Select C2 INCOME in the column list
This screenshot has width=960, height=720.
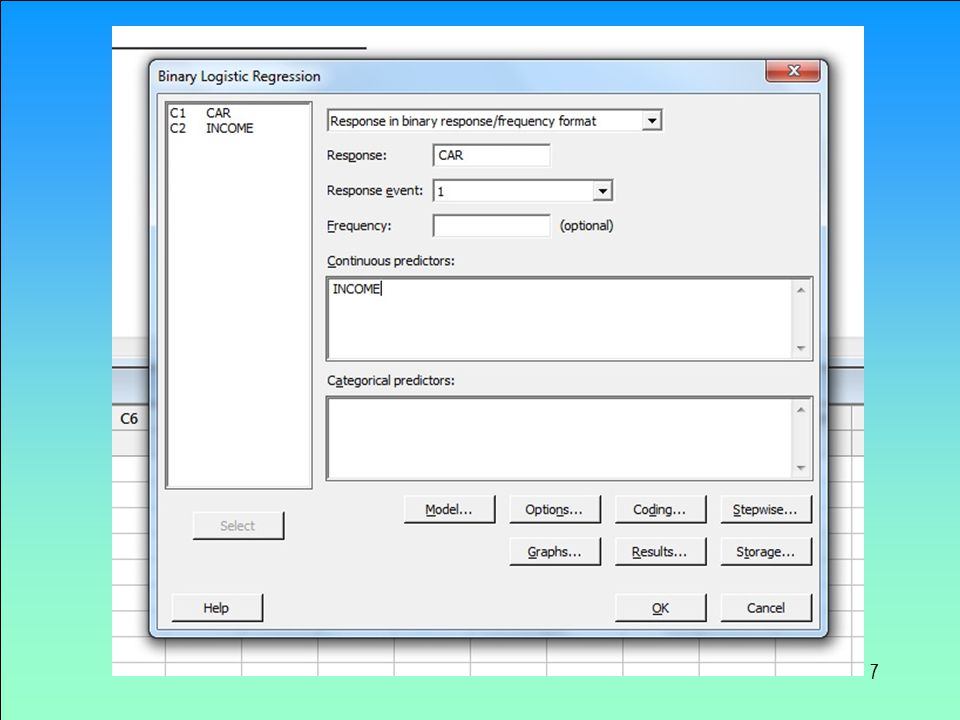point(211,129)
